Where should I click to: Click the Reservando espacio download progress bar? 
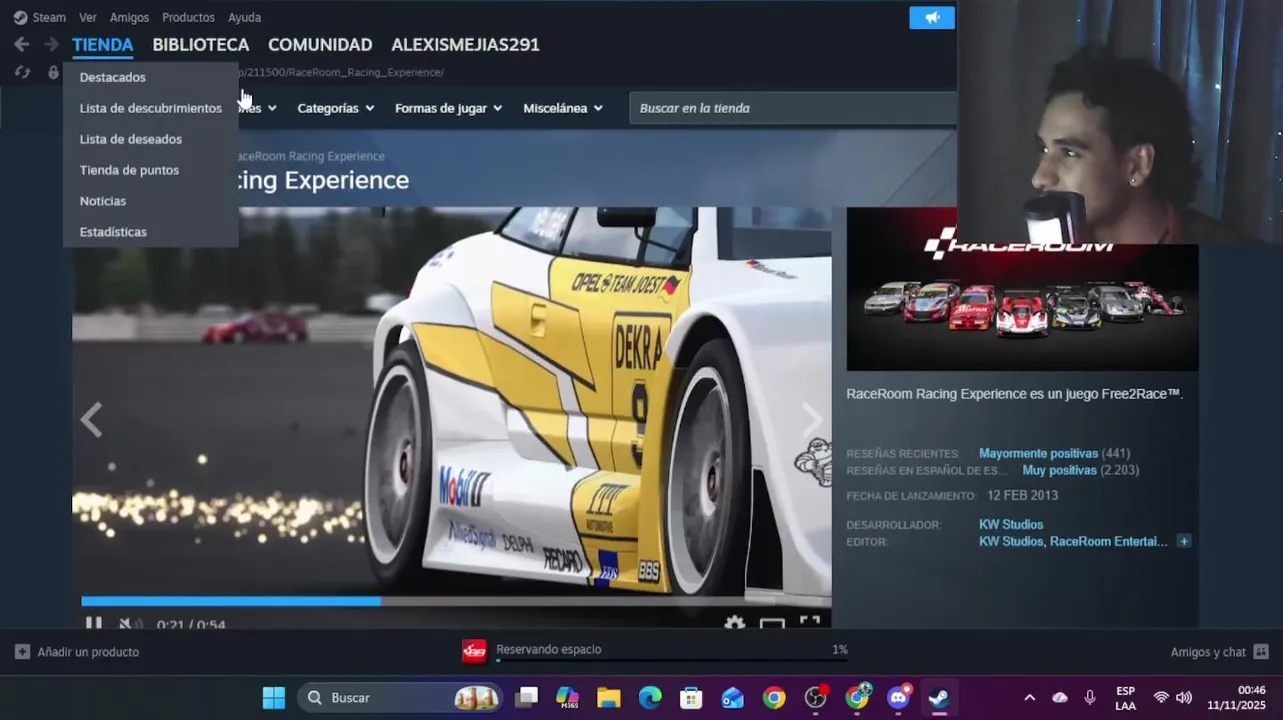point(671,661)
